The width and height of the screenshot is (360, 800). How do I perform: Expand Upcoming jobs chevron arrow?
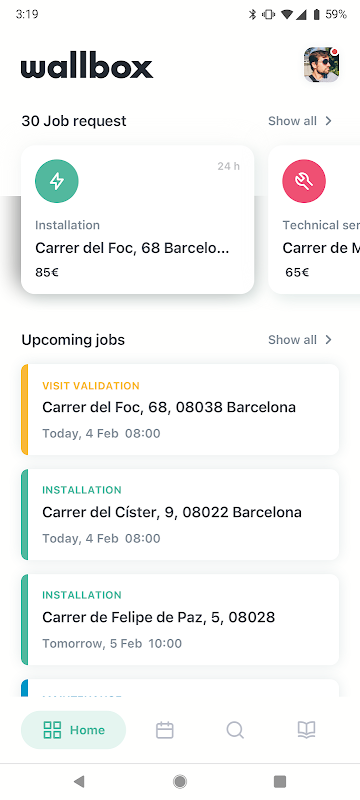(328, 340)
